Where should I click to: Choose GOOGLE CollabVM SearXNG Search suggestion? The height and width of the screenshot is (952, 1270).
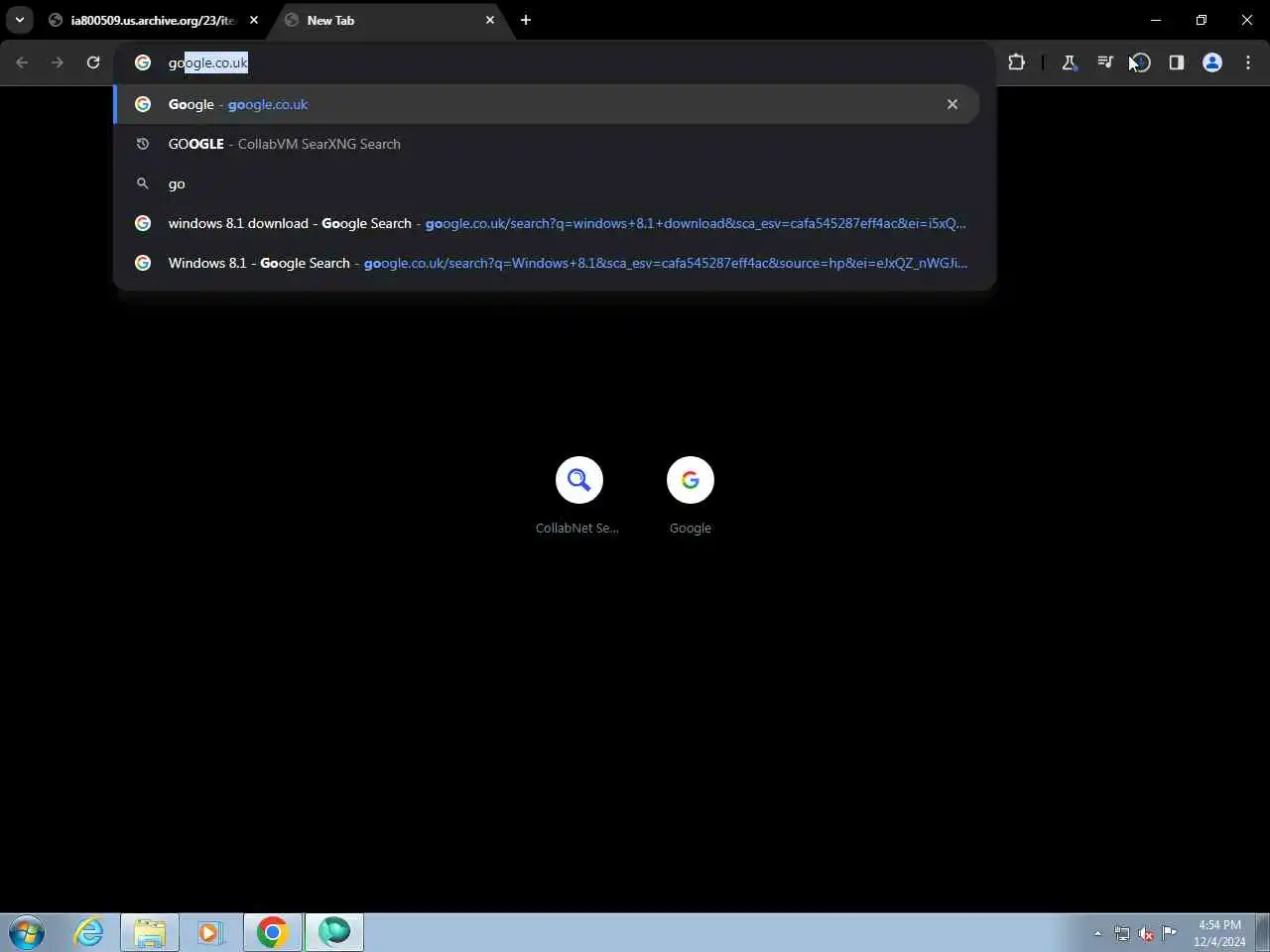(547, 144)
